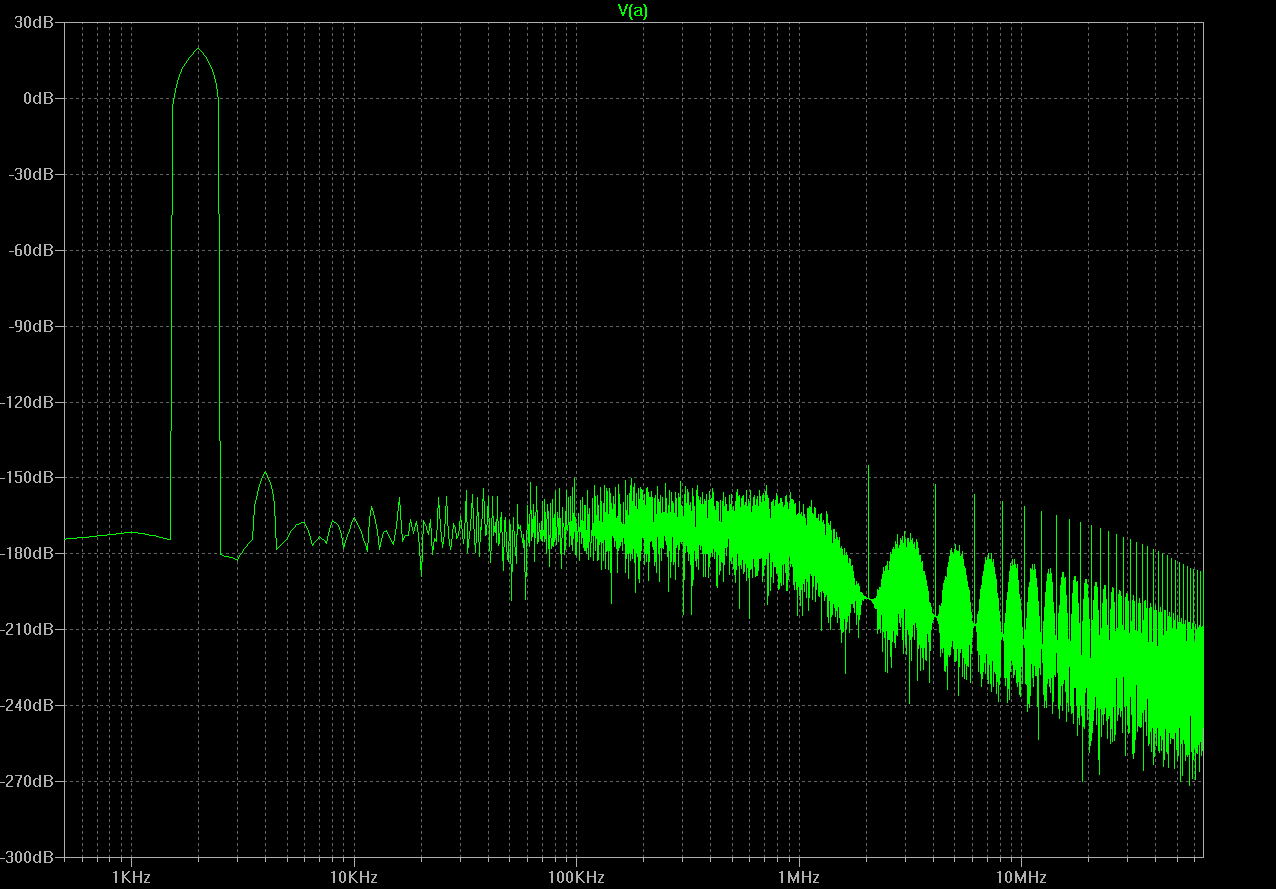
Task: Click the 1KHz horizontal axis label
Action: [131, 877]
